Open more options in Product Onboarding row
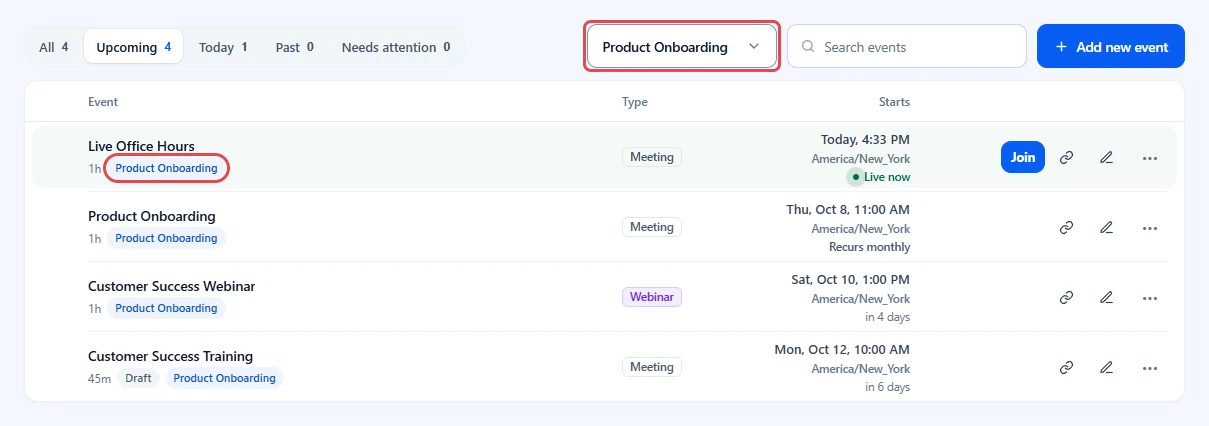1209x426 pixels. pos(1149,227)
